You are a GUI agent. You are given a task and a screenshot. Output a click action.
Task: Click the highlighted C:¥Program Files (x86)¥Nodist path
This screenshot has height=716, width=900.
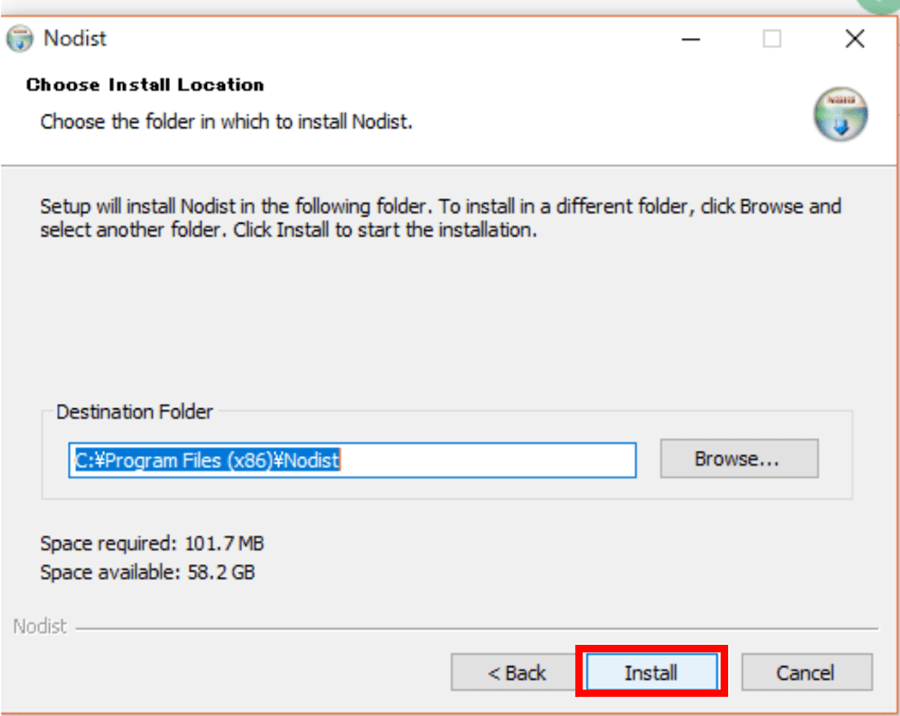207,460
